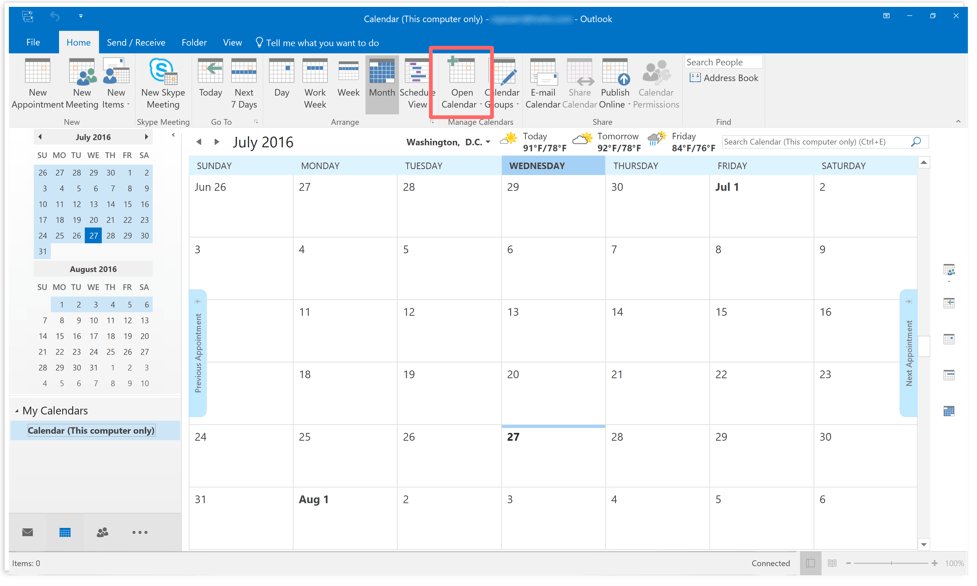Click Tomorrow's weather forecast
Screen dimensions: 977x586
pyautogui.click(x=608, y=142)
